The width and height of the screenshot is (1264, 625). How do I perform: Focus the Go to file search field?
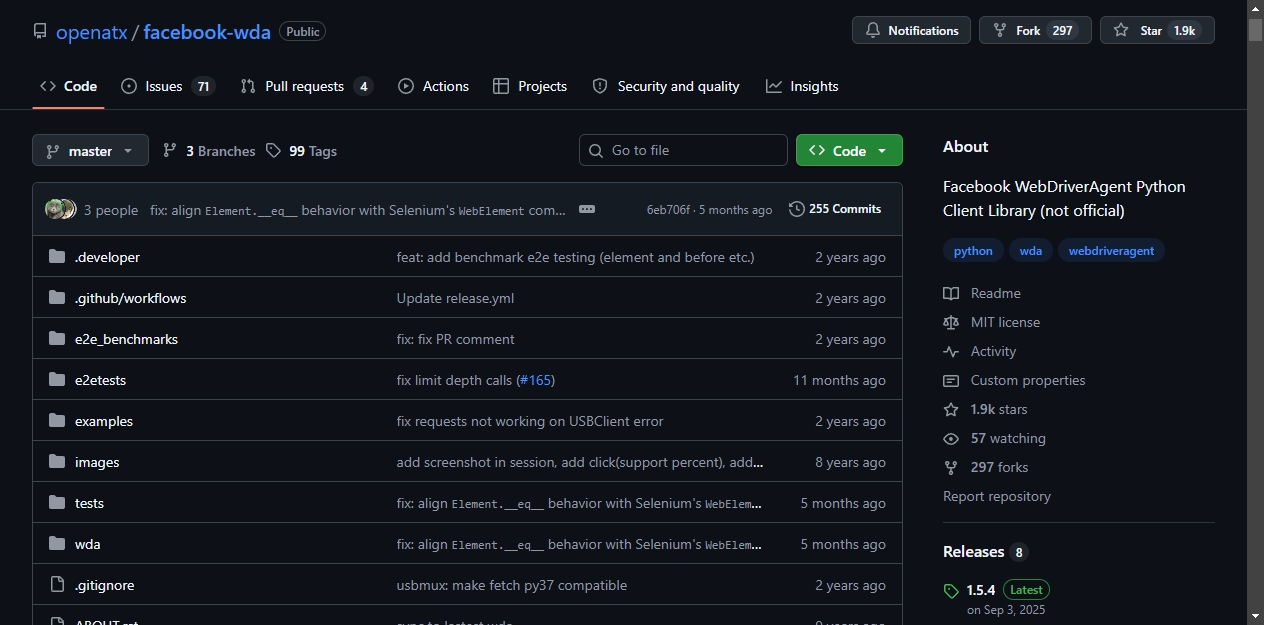[683, 150]
